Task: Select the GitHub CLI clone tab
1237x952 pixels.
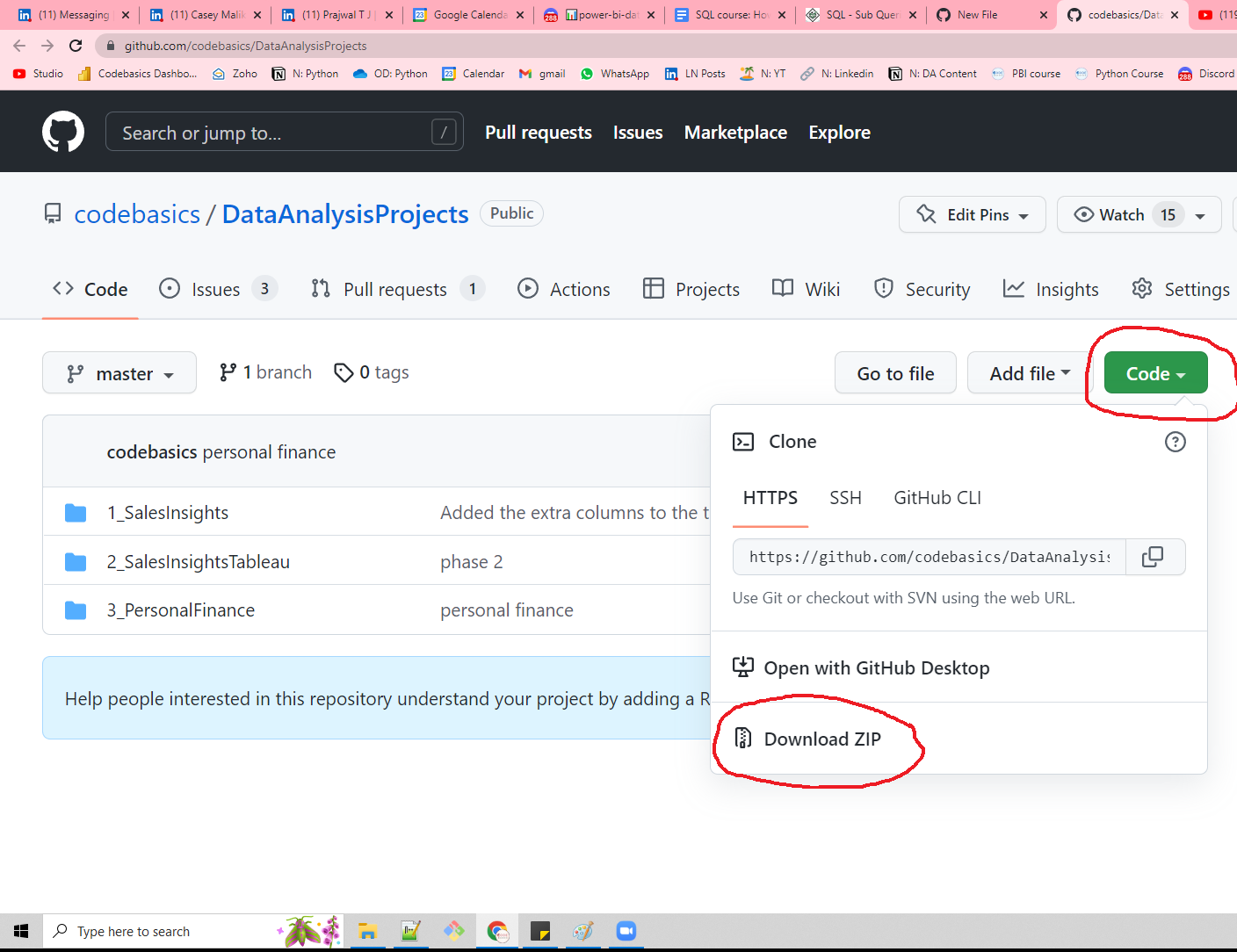Action: pyautogui.click(x=937, y=498)
